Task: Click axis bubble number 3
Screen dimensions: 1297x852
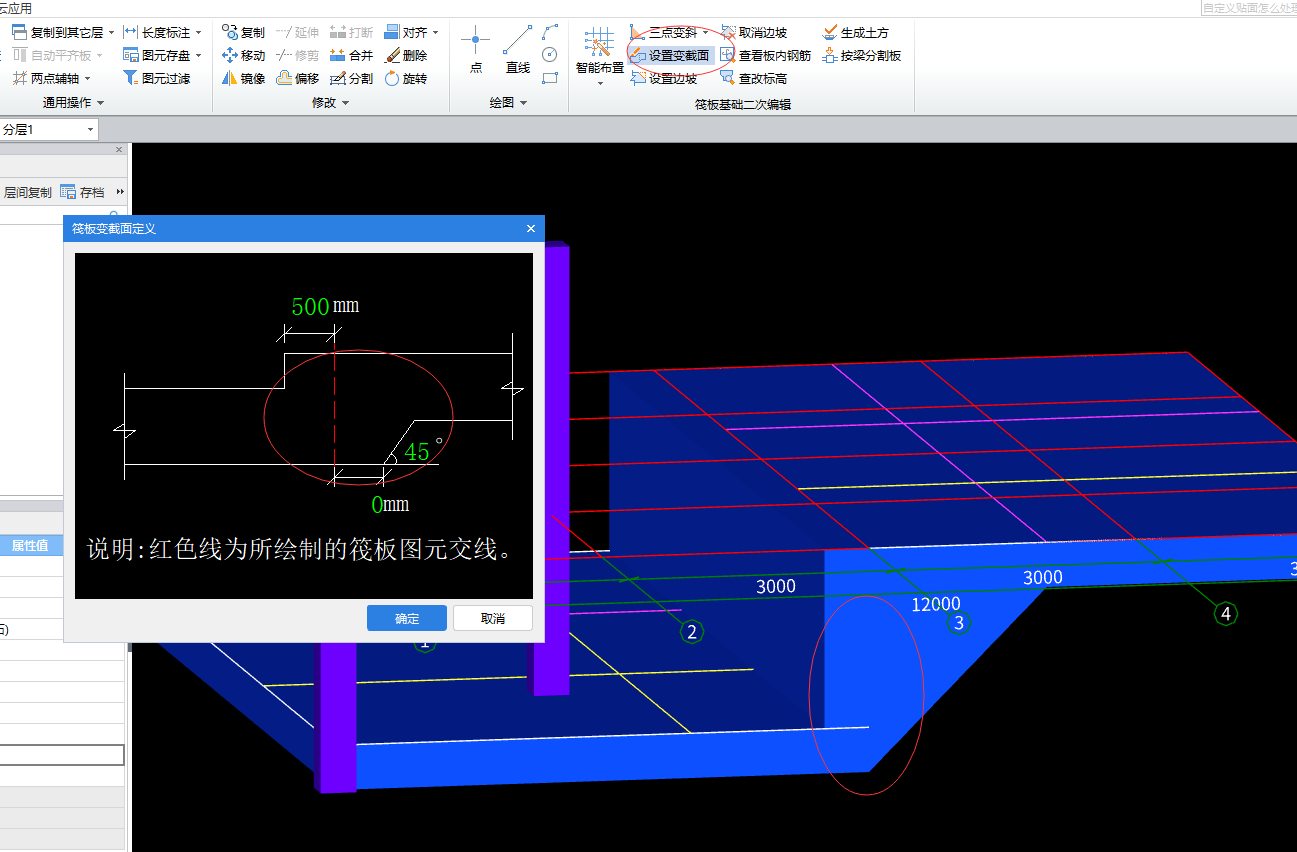Action: 959,624
